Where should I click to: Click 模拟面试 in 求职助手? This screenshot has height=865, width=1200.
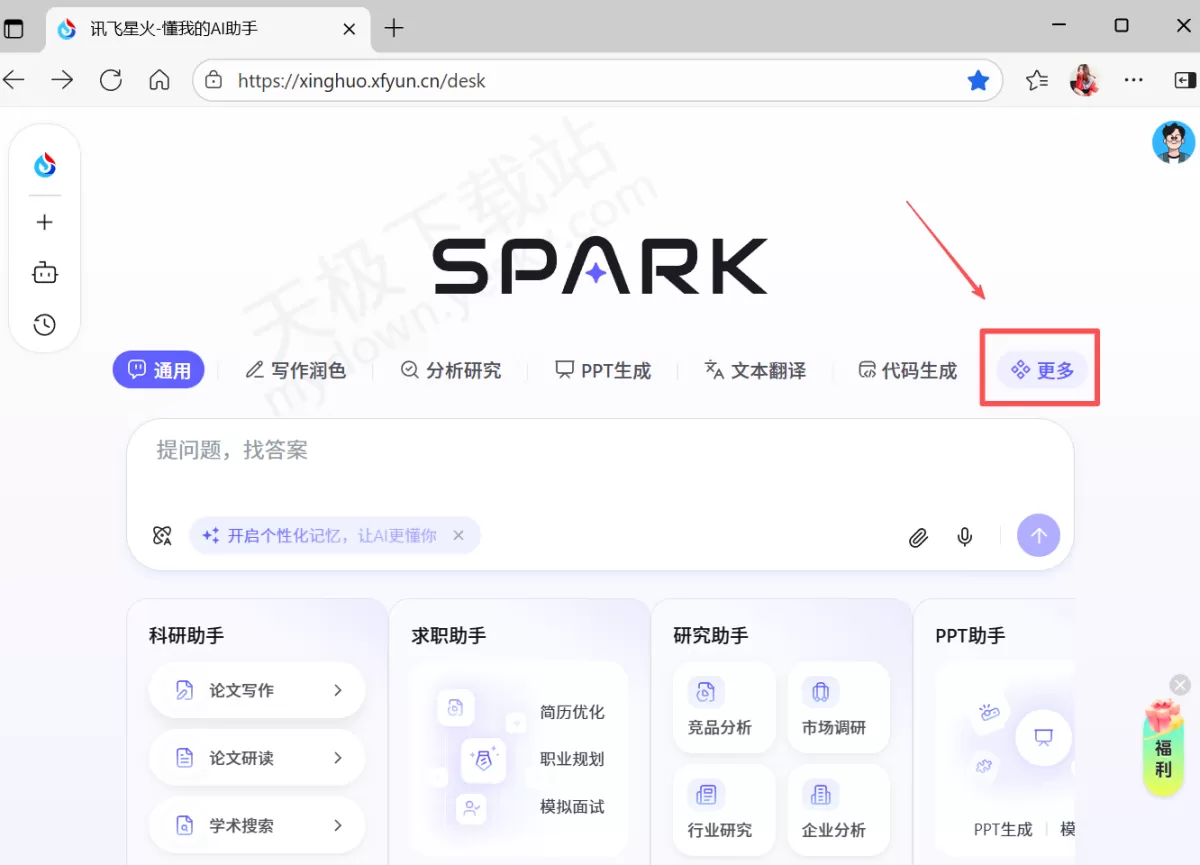coord(572,806)
